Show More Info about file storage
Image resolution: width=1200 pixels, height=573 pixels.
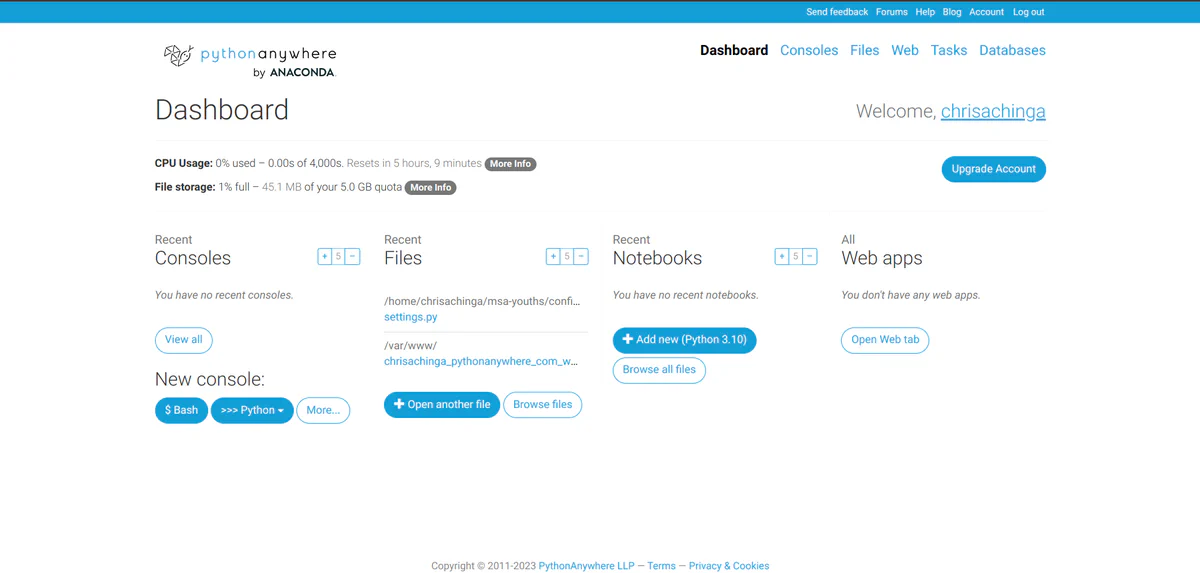(x=430, y=187)
